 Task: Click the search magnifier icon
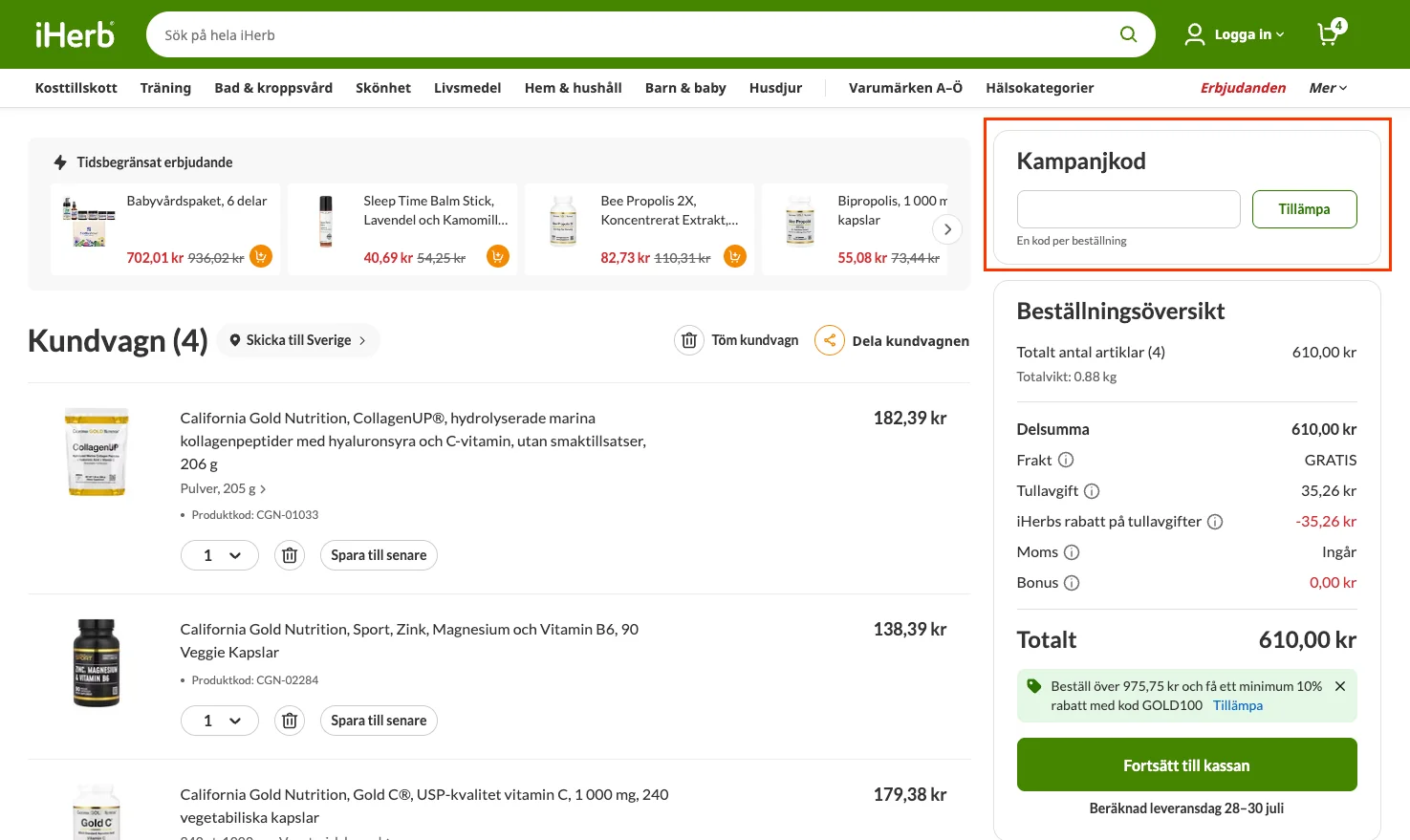[x=1128, y=34]
